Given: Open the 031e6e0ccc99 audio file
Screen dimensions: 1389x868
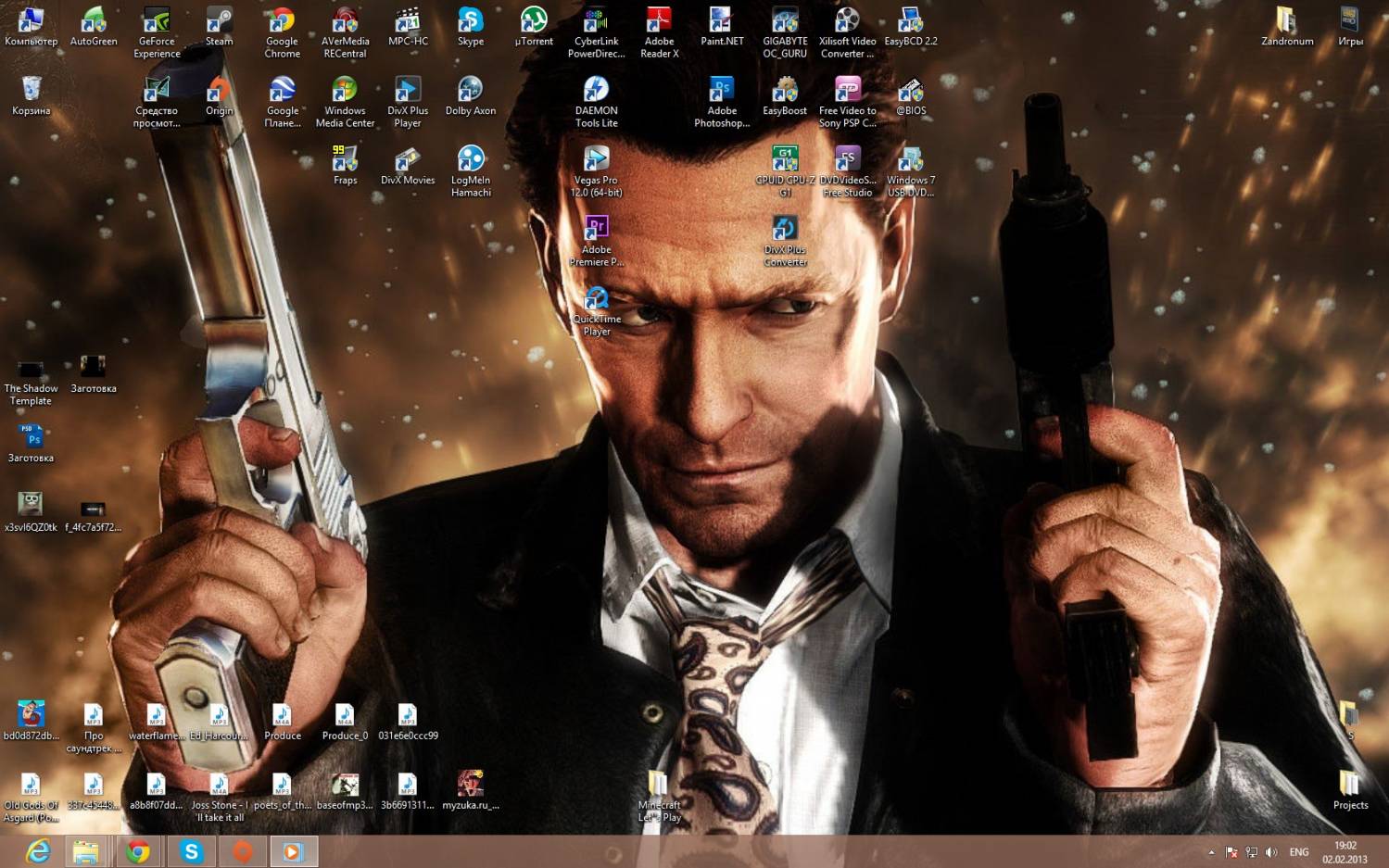Looking at the screenshot, I should coord(408,721).
